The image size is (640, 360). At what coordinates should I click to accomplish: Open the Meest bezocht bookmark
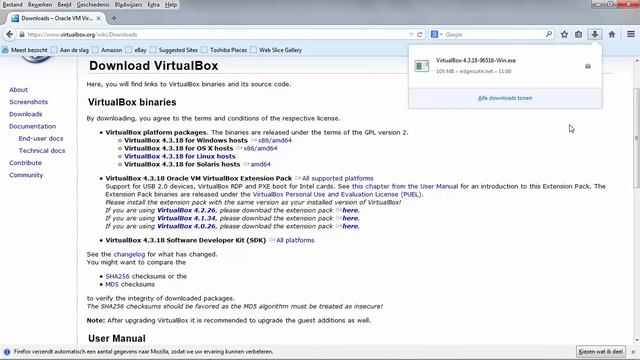click(x=25, y=50)
